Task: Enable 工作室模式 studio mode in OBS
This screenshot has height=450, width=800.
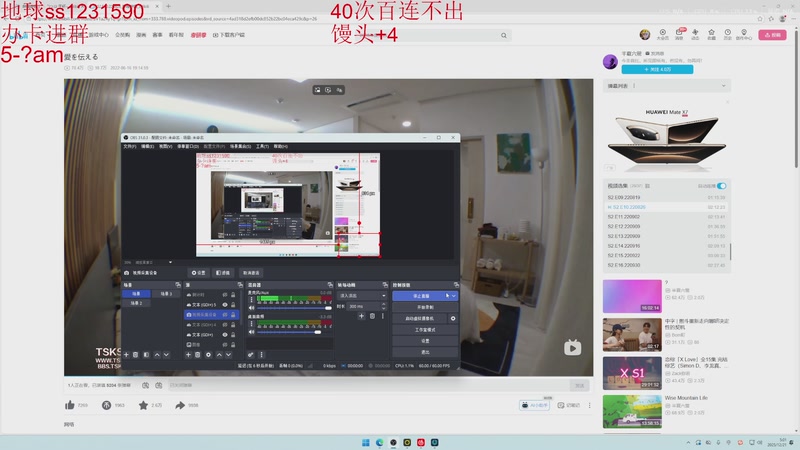Action: coord(425,330)
